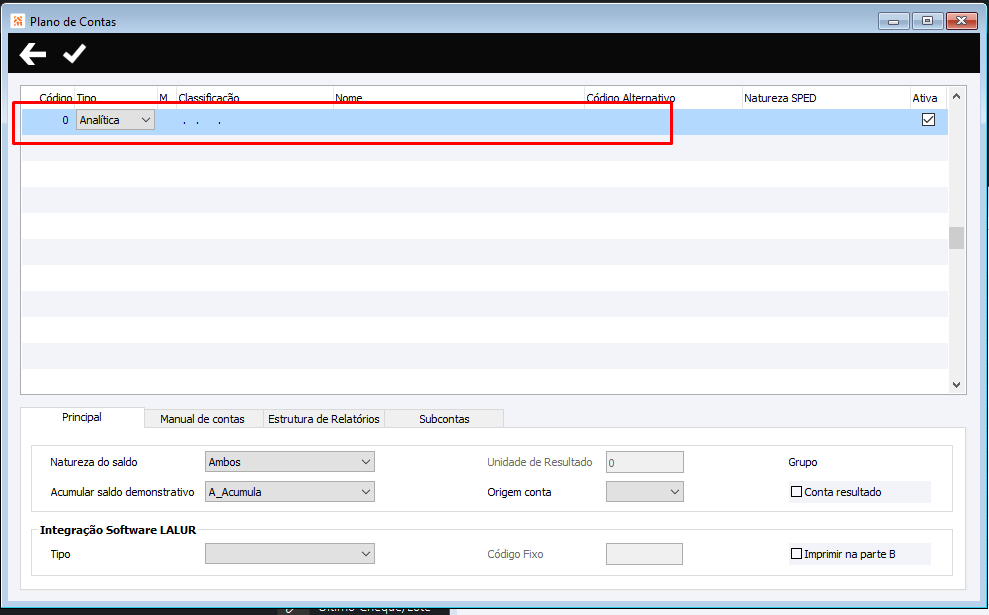Expand Acumular saldo demonstrativo dropdown
This screenshot has height=615, width=989.
click(x=290, y=492)
